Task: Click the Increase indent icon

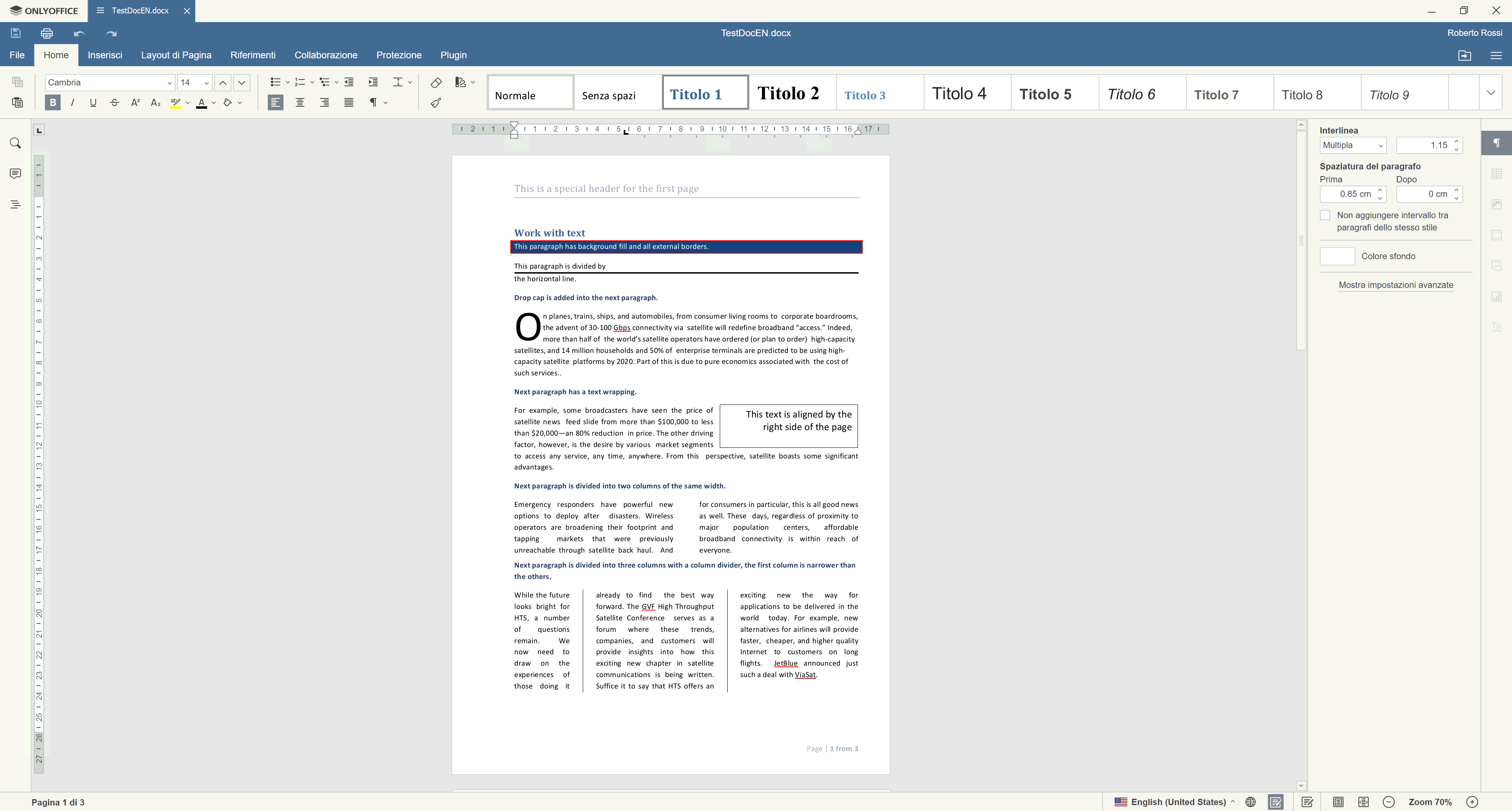Action: pos(373,82)
